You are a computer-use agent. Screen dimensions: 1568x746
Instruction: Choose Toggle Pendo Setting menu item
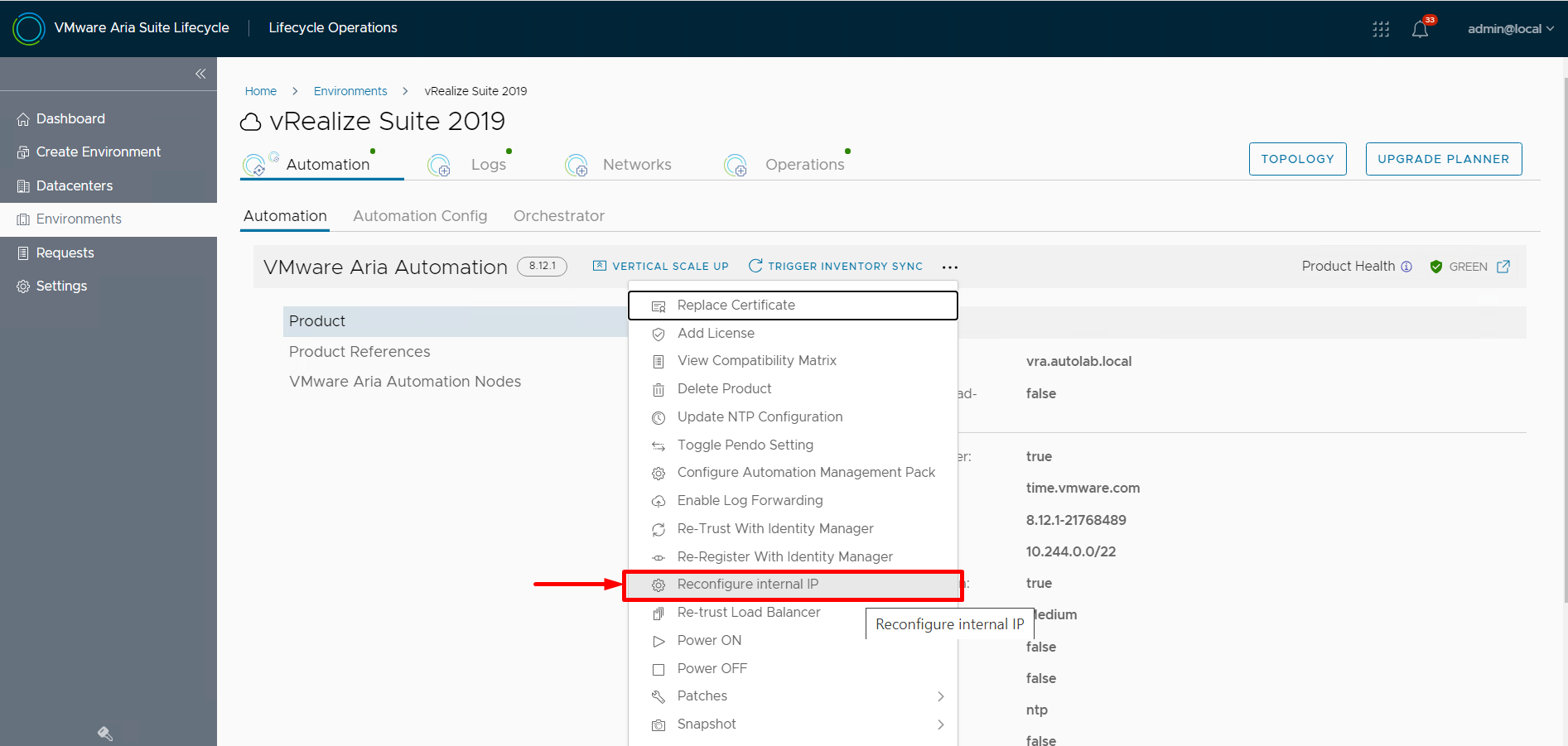click(794, 445)
